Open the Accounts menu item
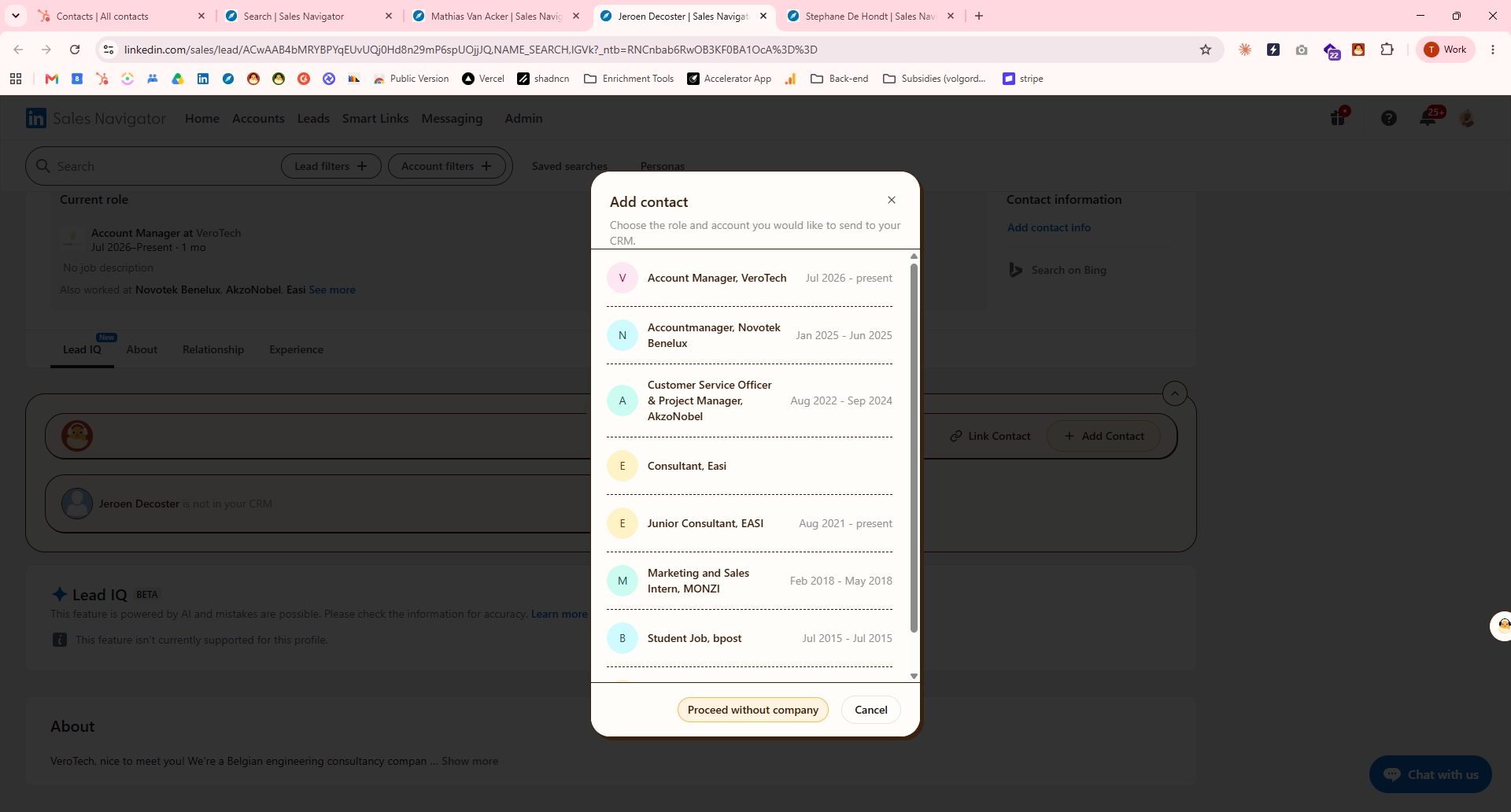The width and height of the screenshot is (1511, 812). point(258,118)
